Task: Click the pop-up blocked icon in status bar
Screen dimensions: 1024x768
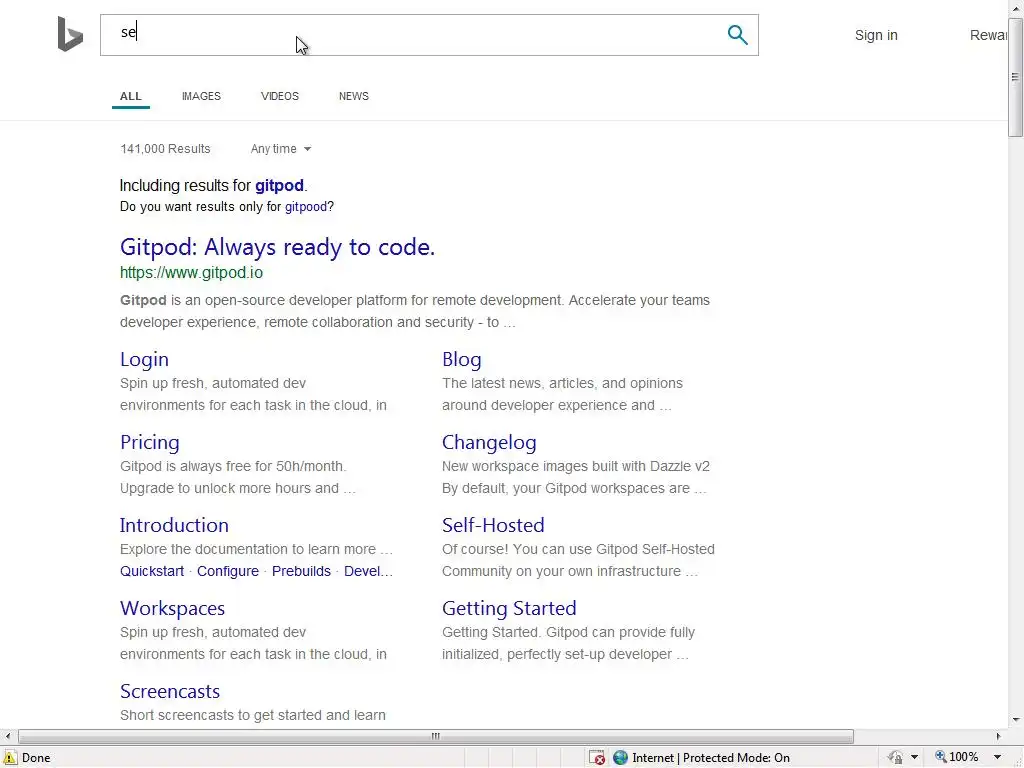Action: (597, 758)
